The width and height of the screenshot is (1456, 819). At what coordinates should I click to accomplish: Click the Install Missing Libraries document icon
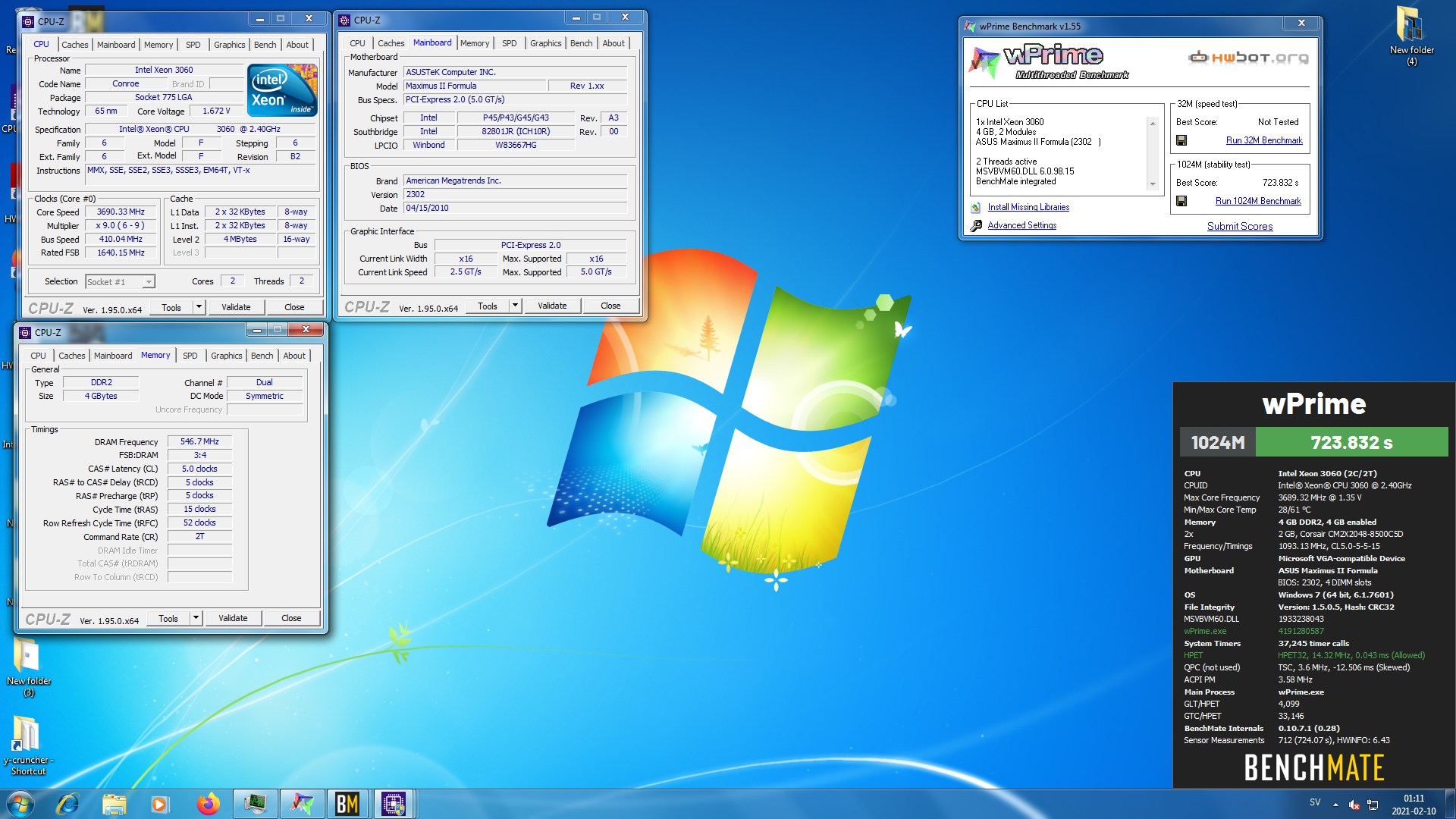pos(976,207)
